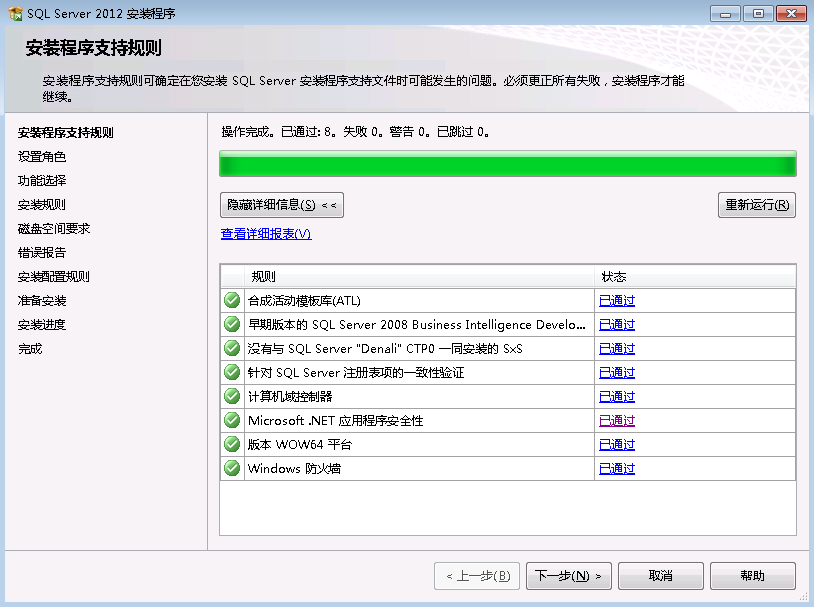Click rule text 早期版本的 SQL Server 2008 Business Intelligence
This screenshot has width=814, height=607.
pos(417,325)
